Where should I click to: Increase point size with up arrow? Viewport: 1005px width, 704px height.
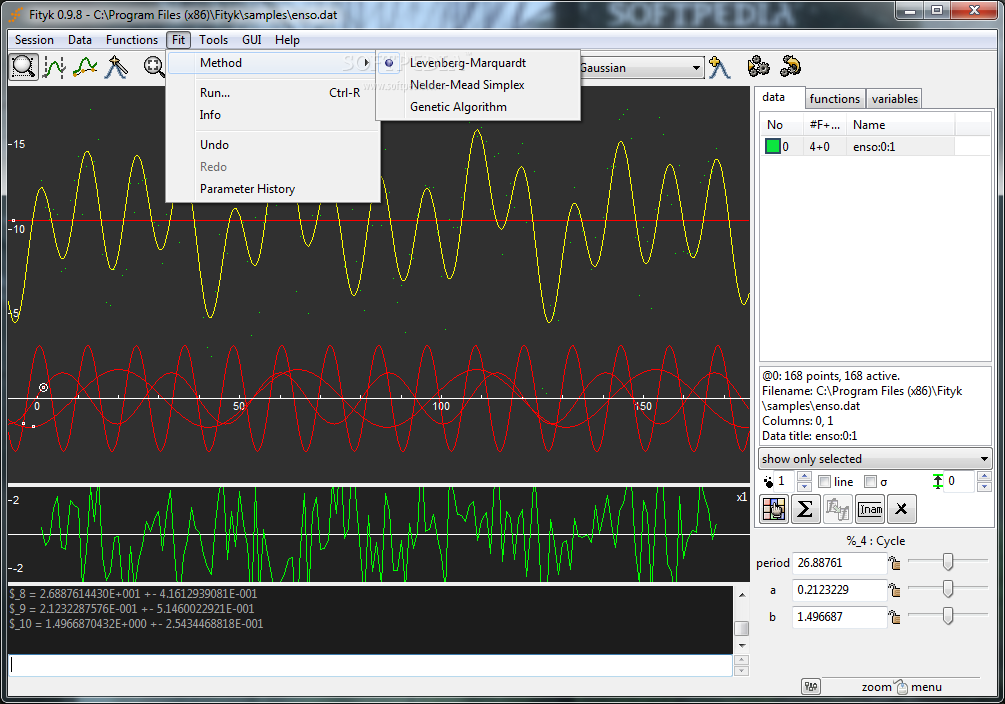pos(804,476)
